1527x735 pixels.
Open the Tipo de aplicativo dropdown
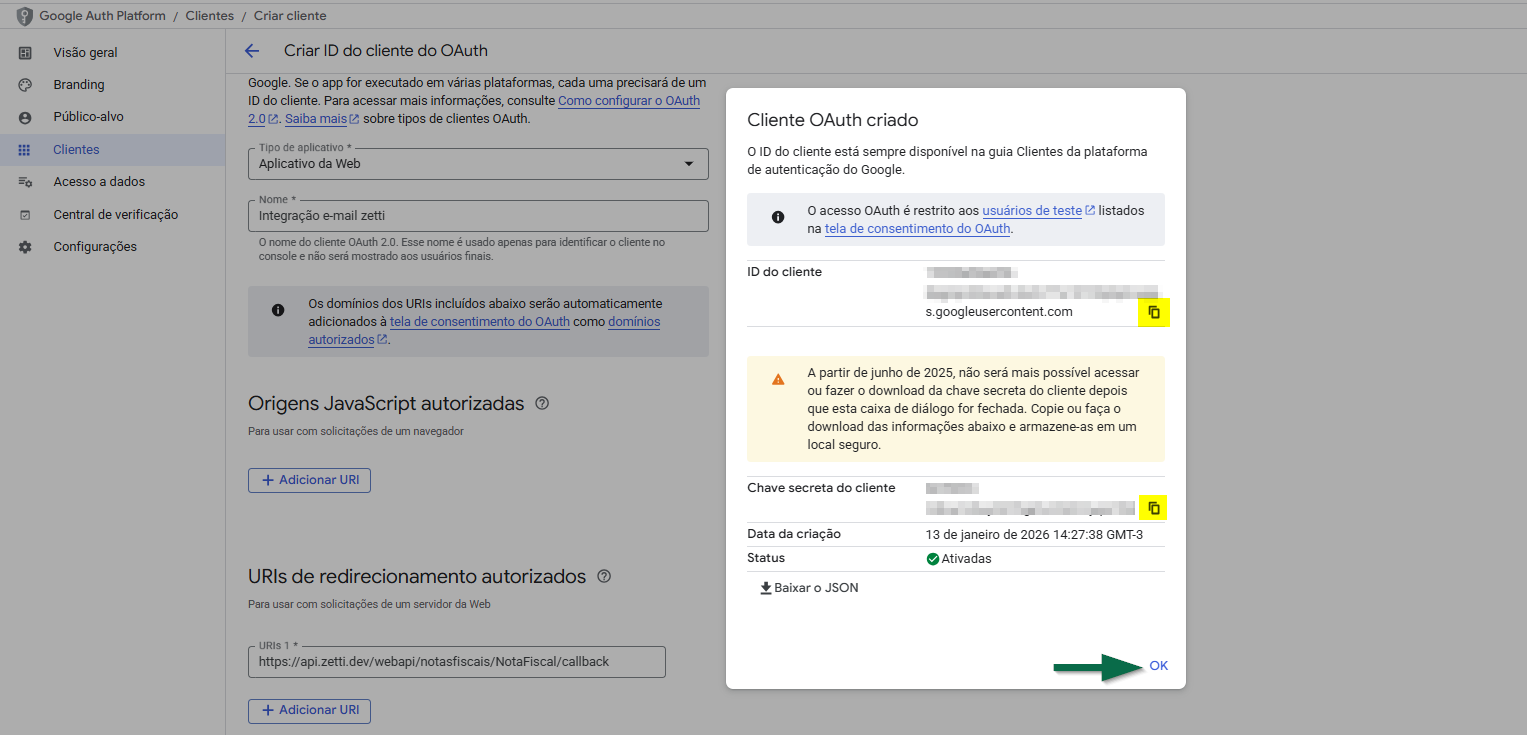tap(478, 164)
